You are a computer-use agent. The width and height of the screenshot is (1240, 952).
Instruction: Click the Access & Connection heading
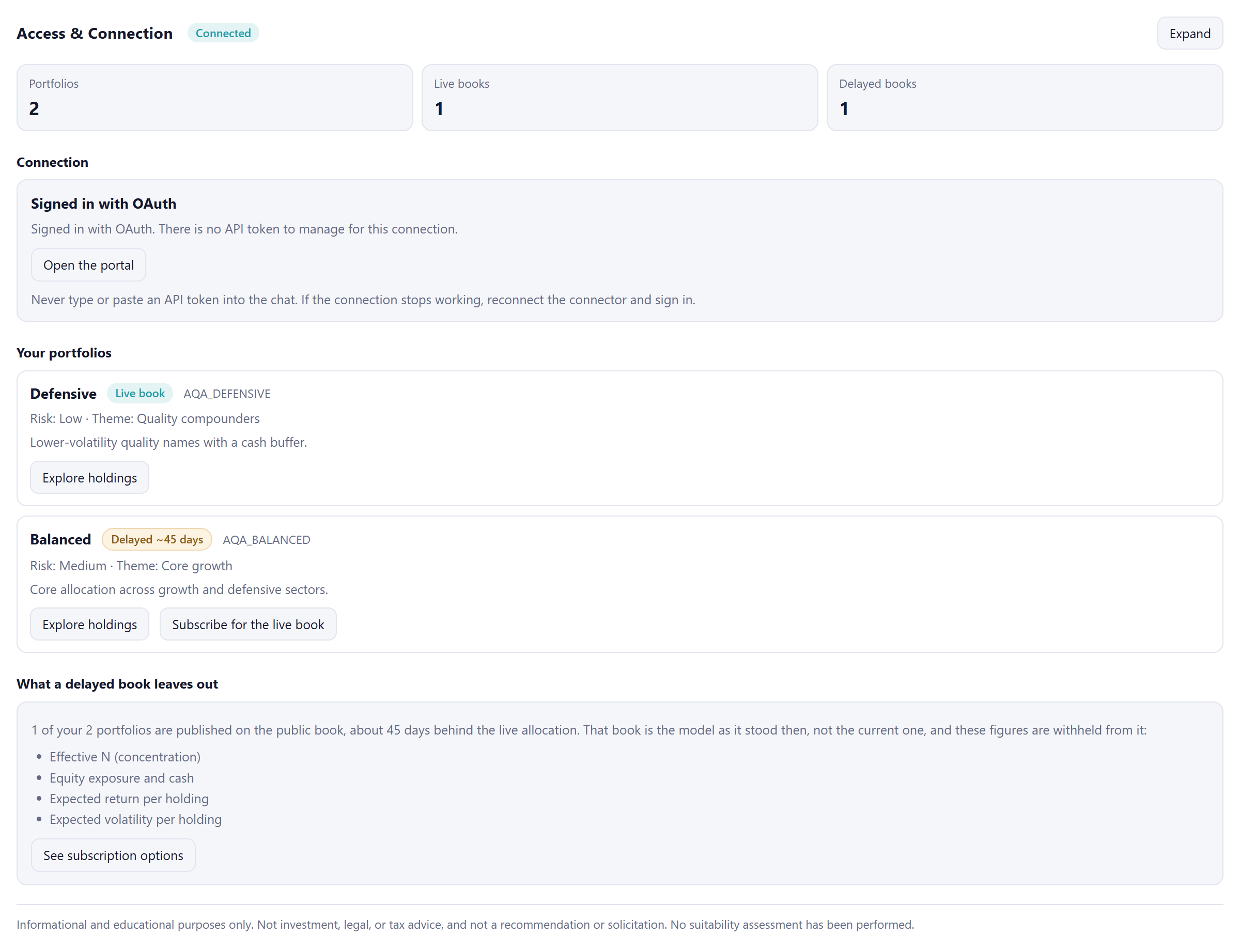[95, 34]
